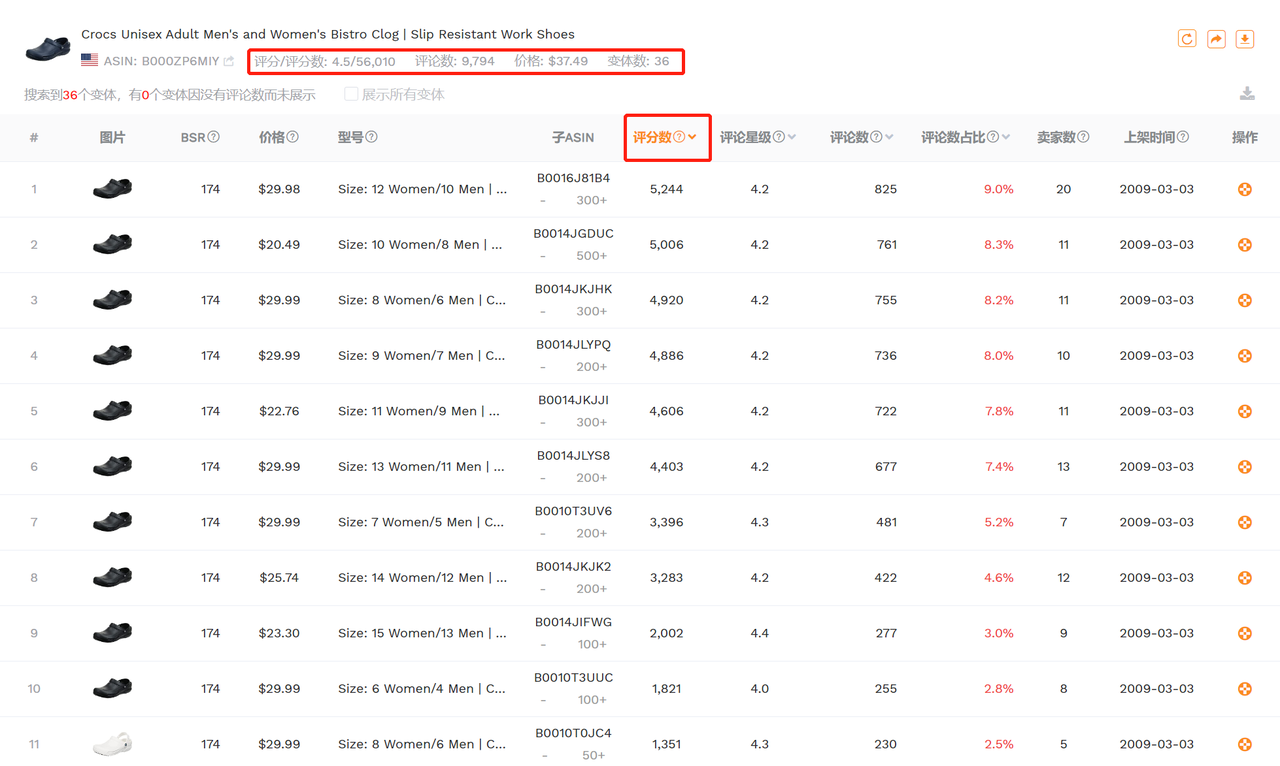Click white clog thumbnail in row 11
The image size is (1280, 766).
point(113,744)
